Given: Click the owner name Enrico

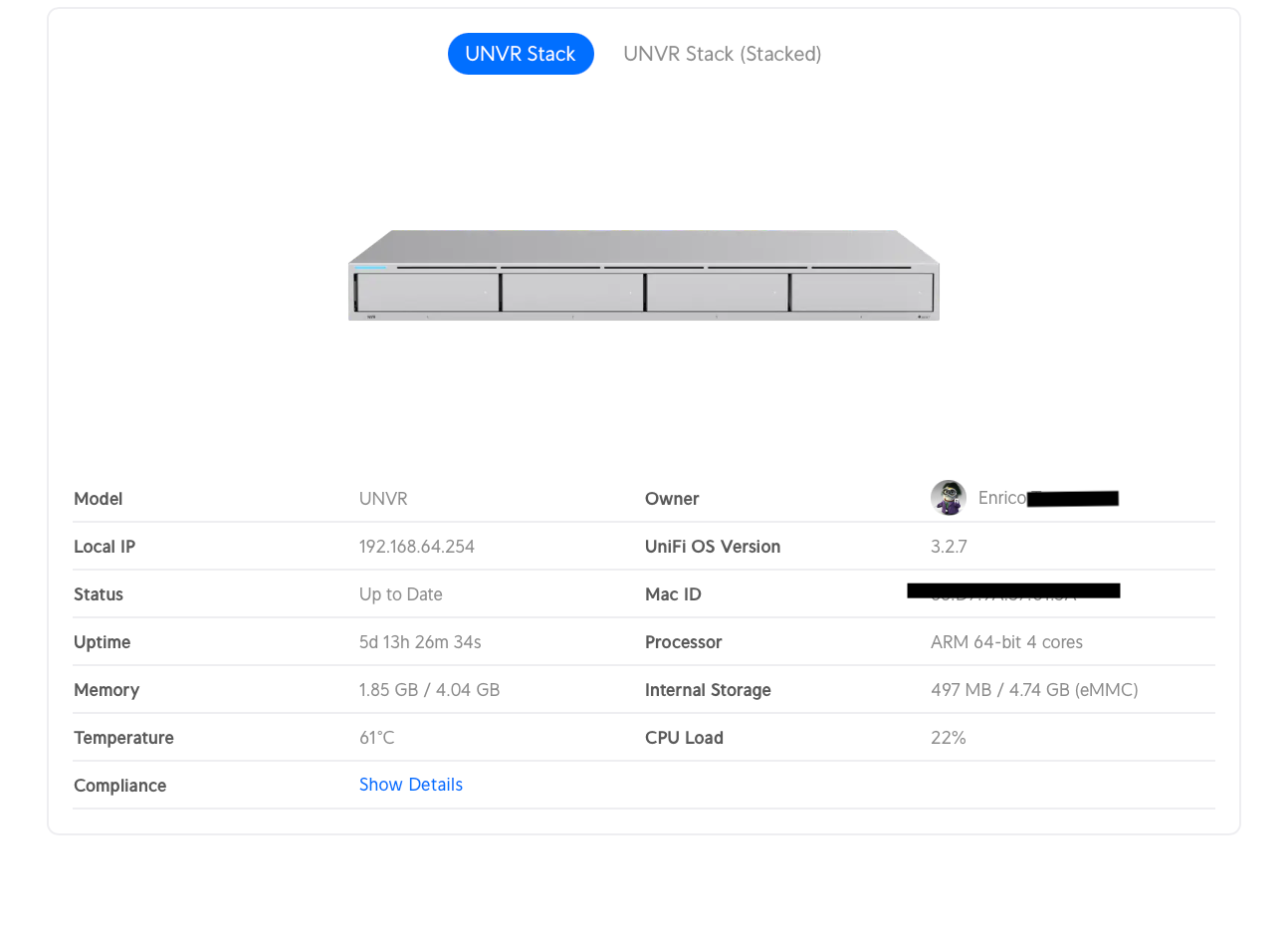Looking at the screenshot, I should [1001, 498].
